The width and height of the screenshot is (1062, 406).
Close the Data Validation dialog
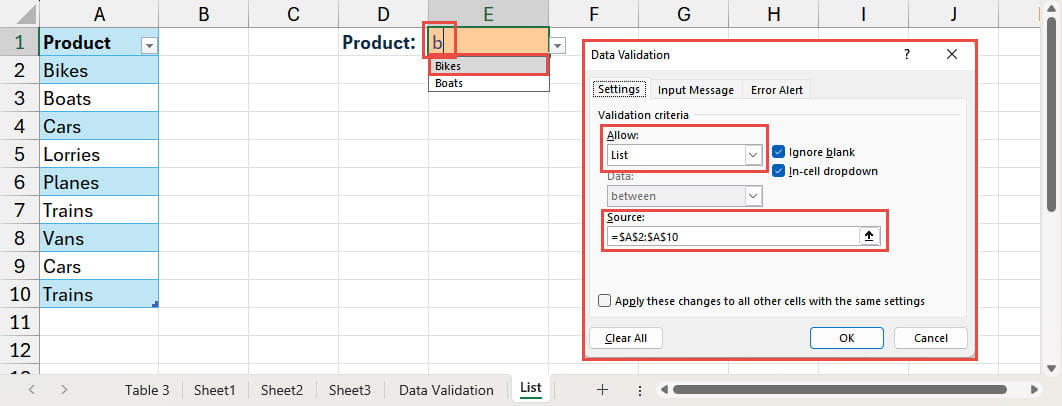tap(951, 55)
